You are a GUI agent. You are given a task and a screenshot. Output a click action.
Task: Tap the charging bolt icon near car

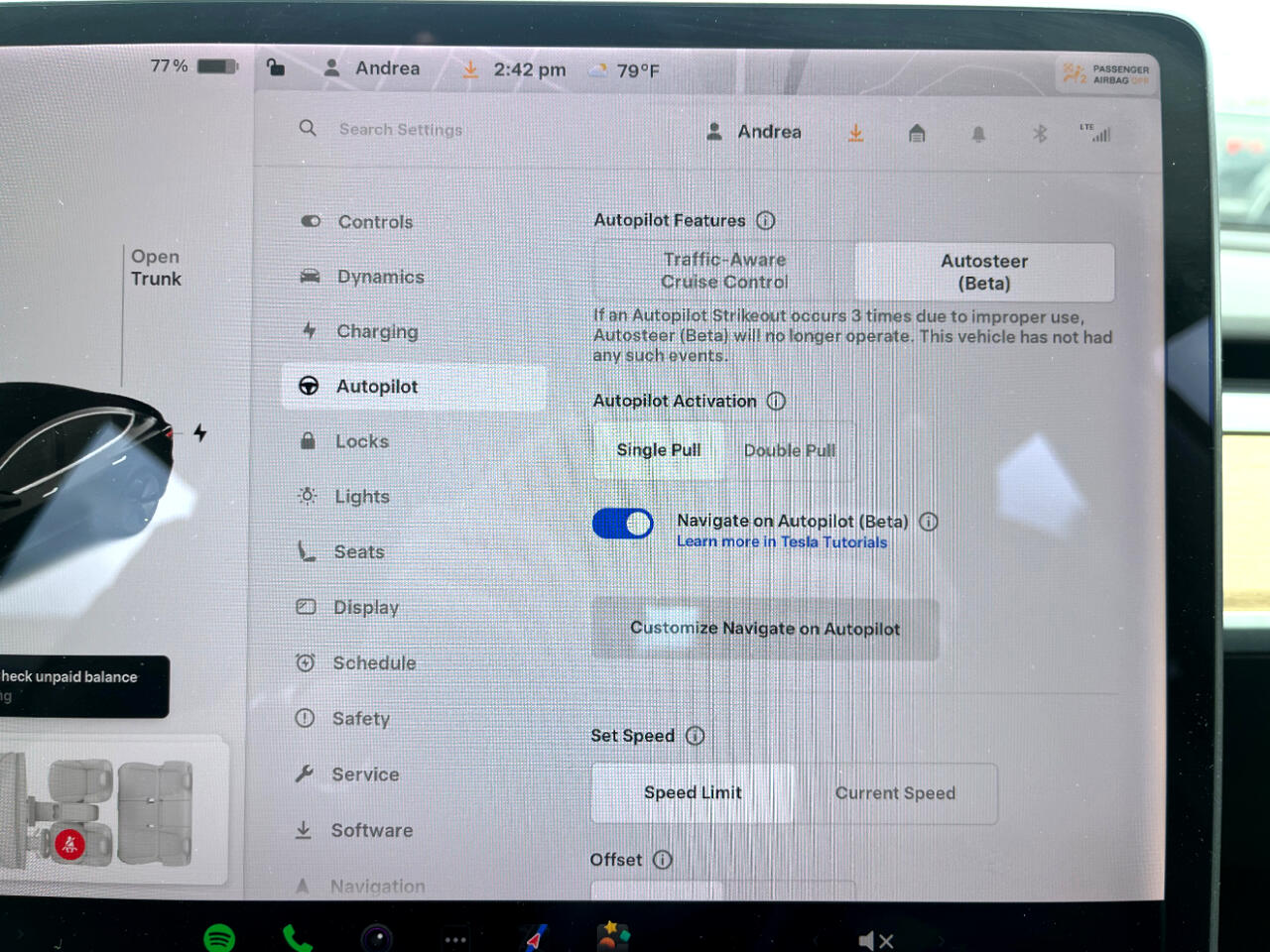(x=200, y=432)
